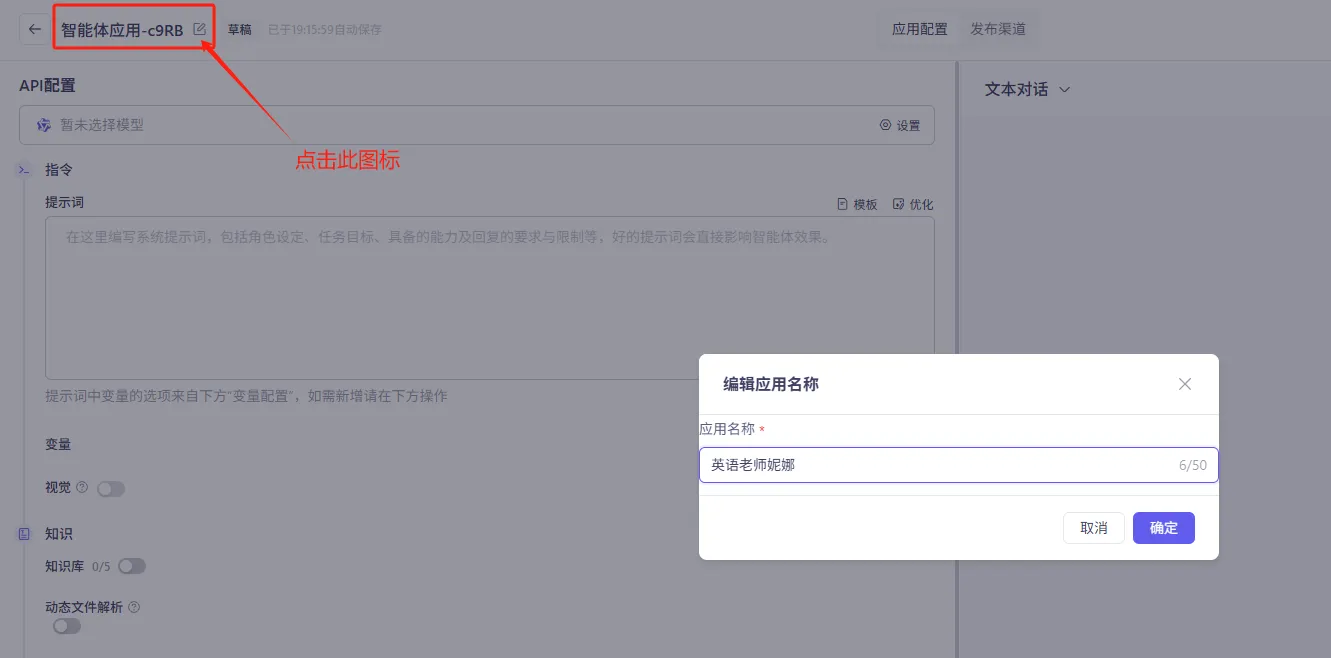The image size is (1331, 658).
Task: Open the 模板 prompt templates
Action: click(x=857, y=204)
